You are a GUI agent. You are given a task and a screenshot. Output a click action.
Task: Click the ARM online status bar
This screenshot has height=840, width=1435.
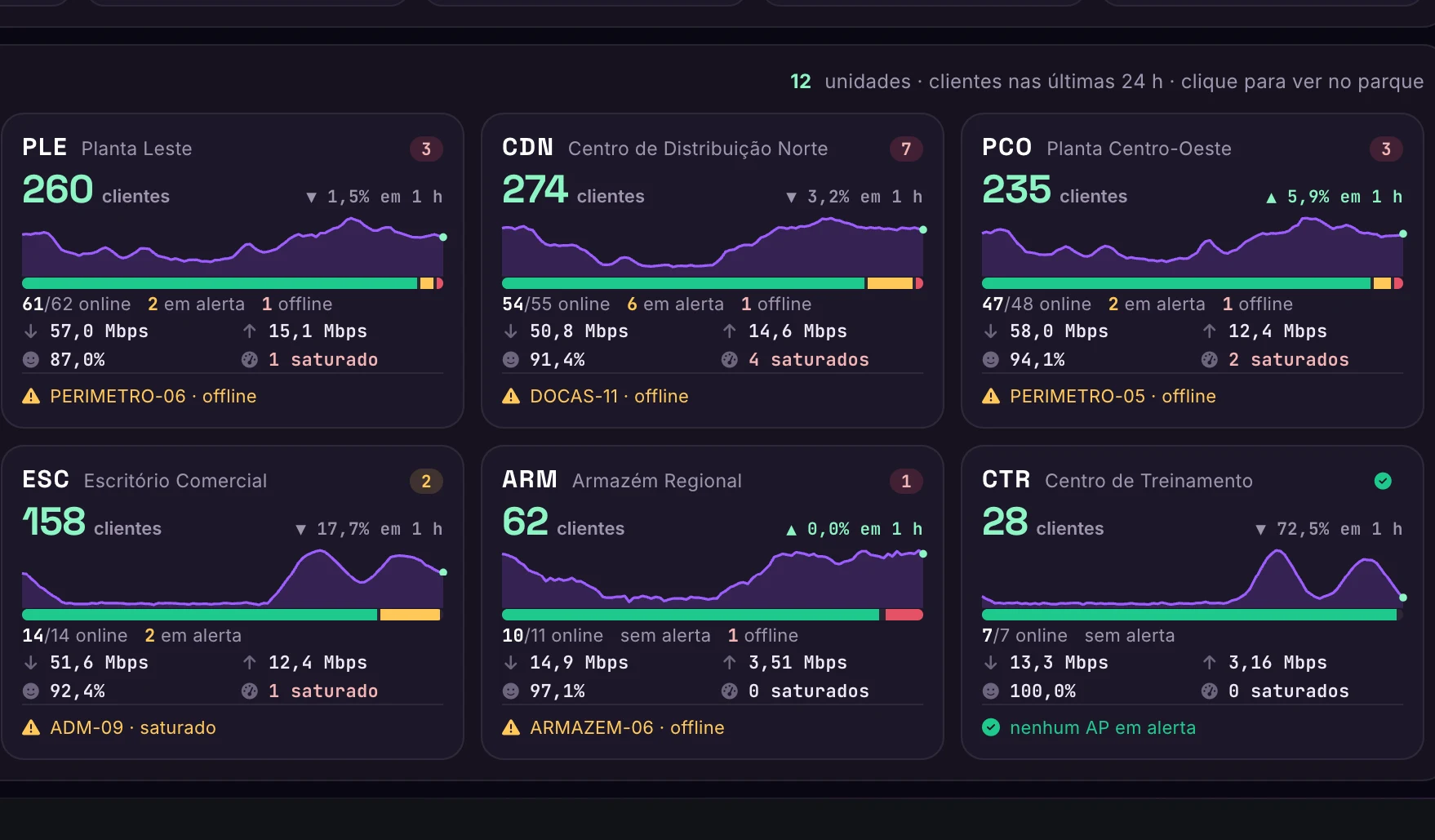click(713, 615)
